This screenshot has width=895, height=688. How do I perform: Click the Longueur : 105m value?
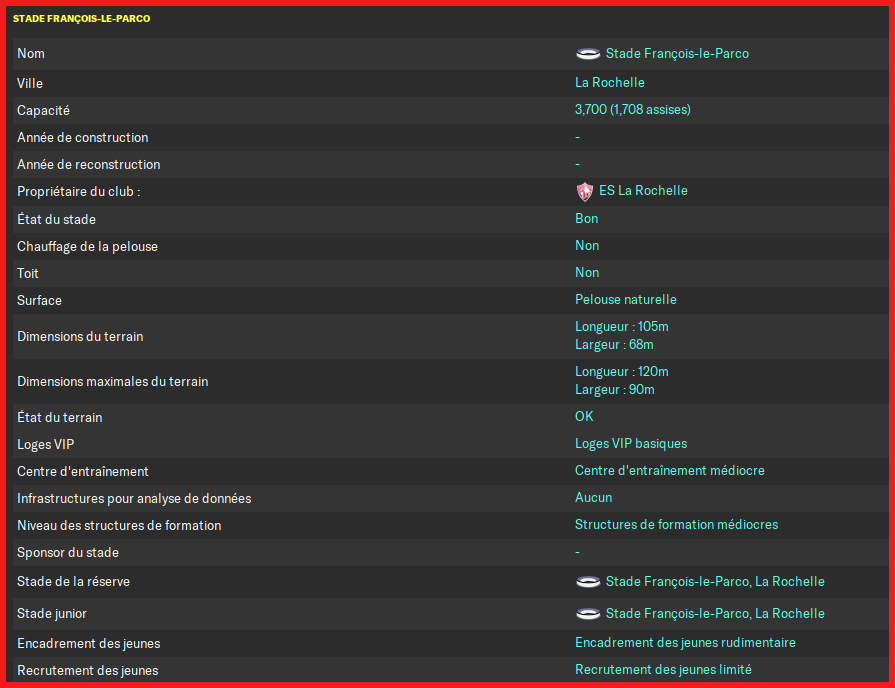622,327
